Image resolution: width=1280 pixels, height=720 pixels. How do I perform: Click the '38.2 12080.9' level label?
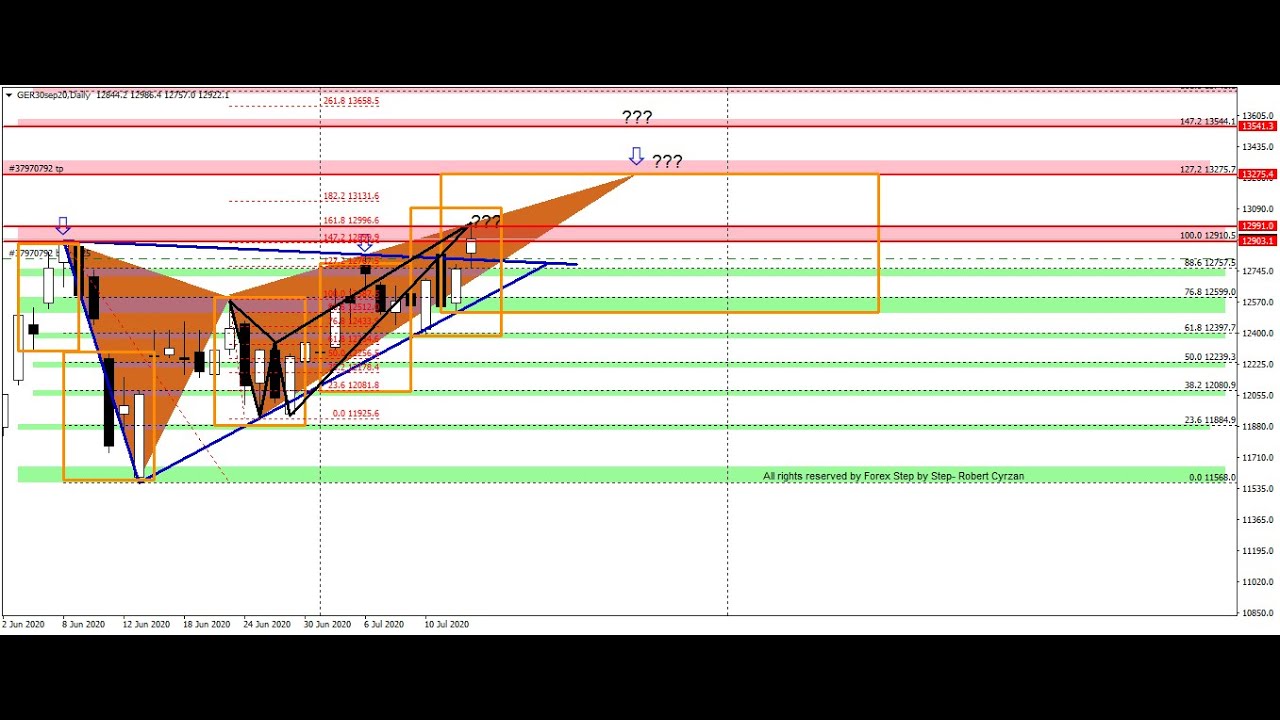point(1210,385)
